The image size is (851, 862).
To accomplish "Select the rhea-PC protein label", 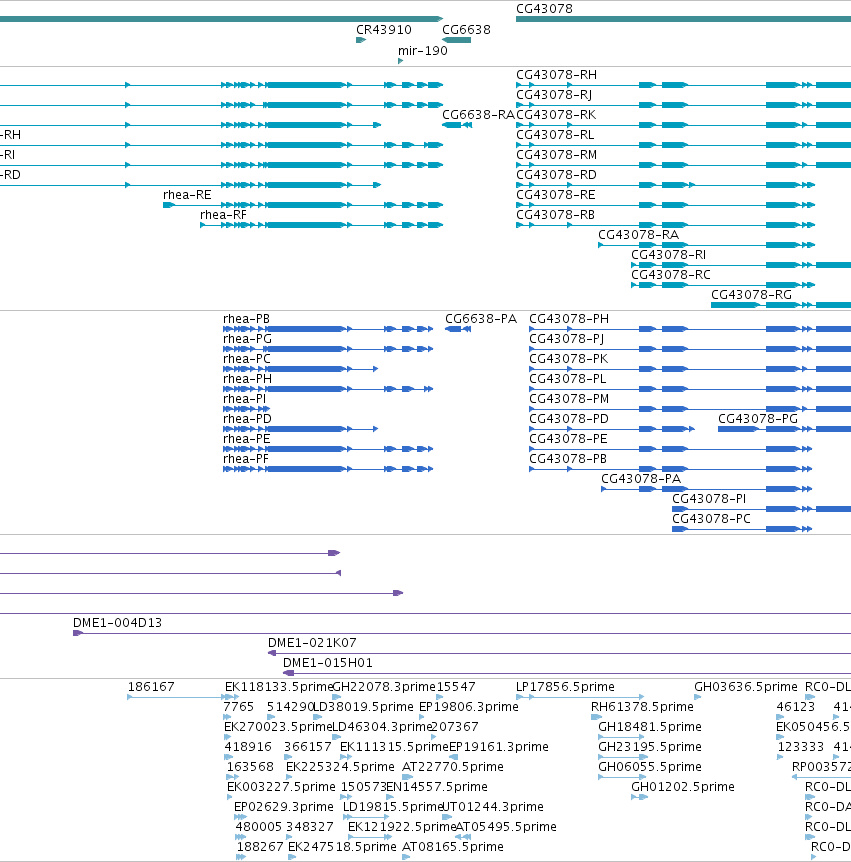I will 247,359.
